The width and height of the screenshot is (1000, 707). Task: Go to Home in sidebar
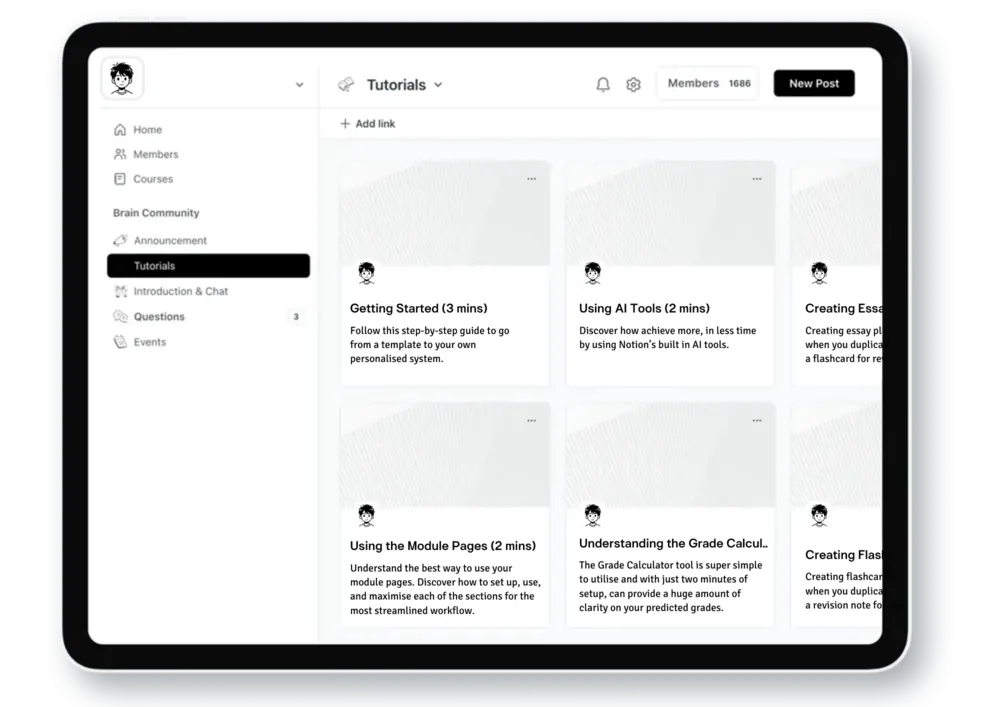(209, 129)
